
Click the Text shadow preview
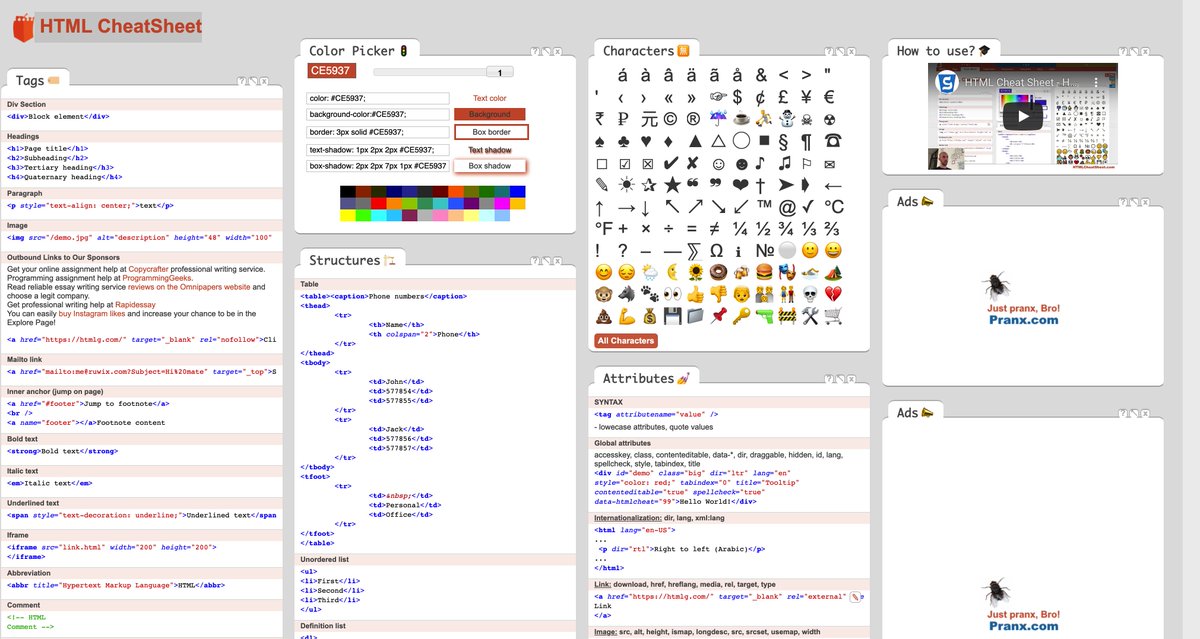[x=490, y=149]
